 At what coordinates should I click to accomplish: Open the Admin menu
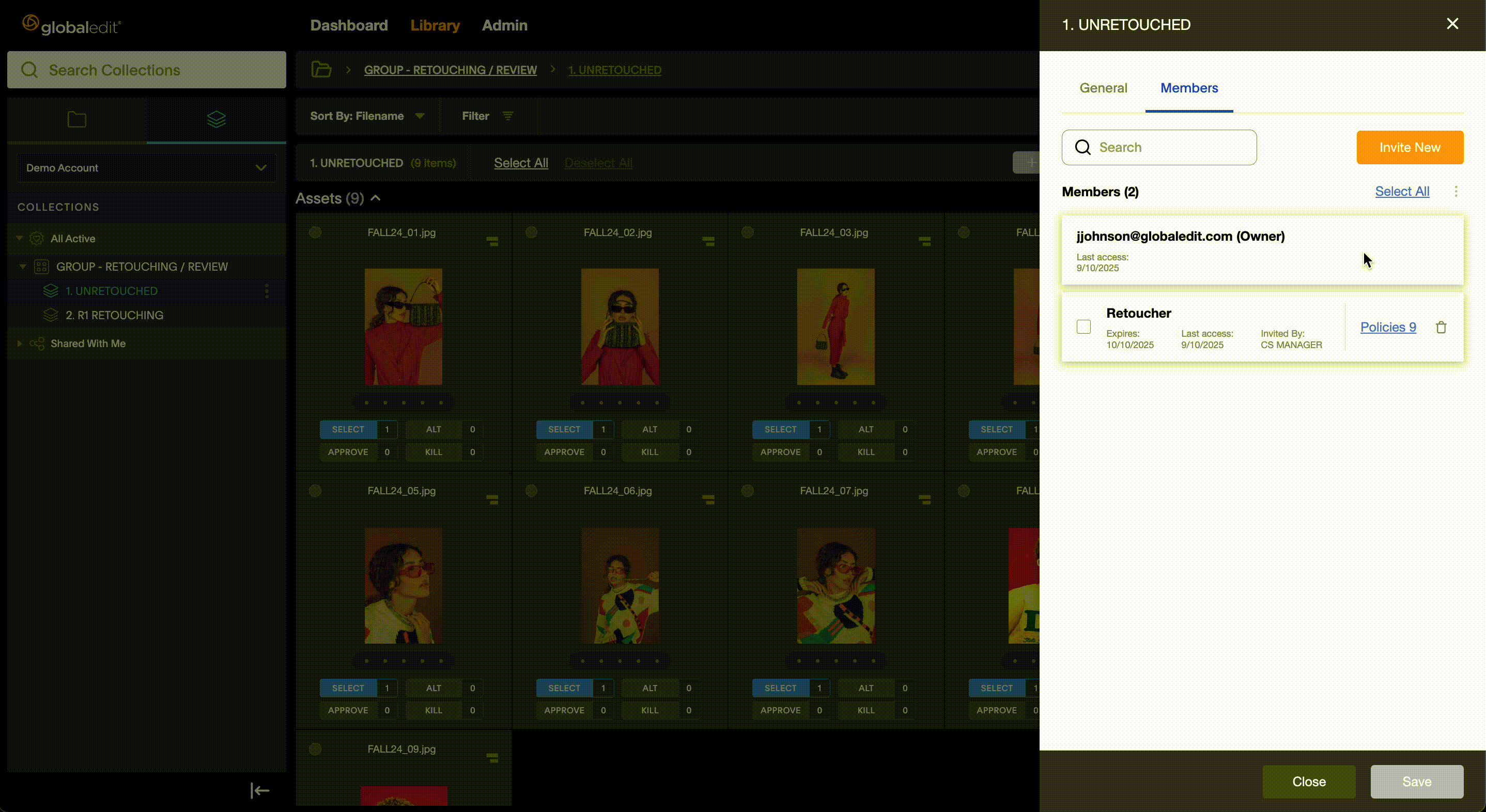pos(505,25)
